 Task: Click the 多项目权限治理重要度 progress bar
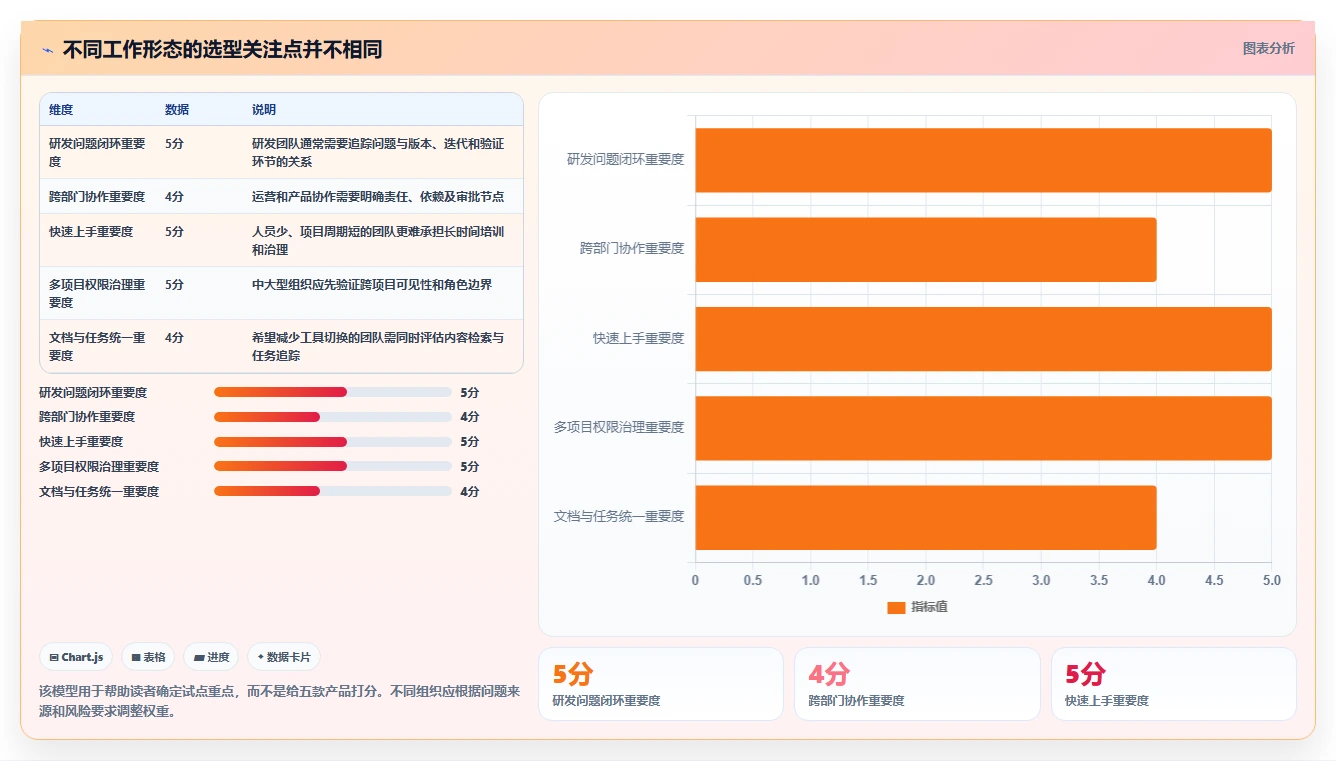point(333,466)
